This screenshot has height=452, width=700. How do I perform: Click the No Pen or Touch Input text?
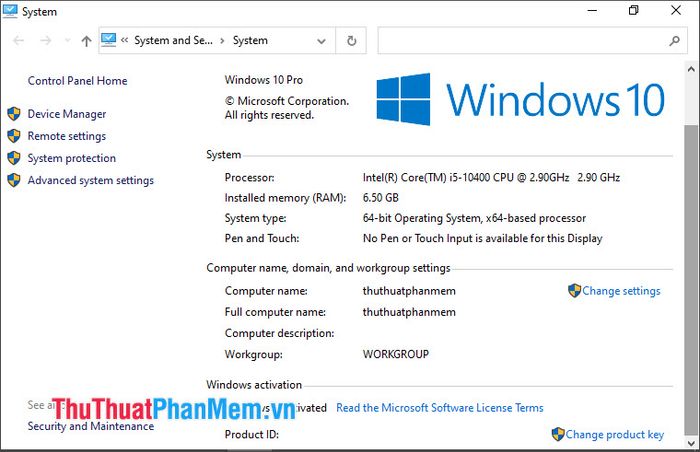click(x=483, y=239)
